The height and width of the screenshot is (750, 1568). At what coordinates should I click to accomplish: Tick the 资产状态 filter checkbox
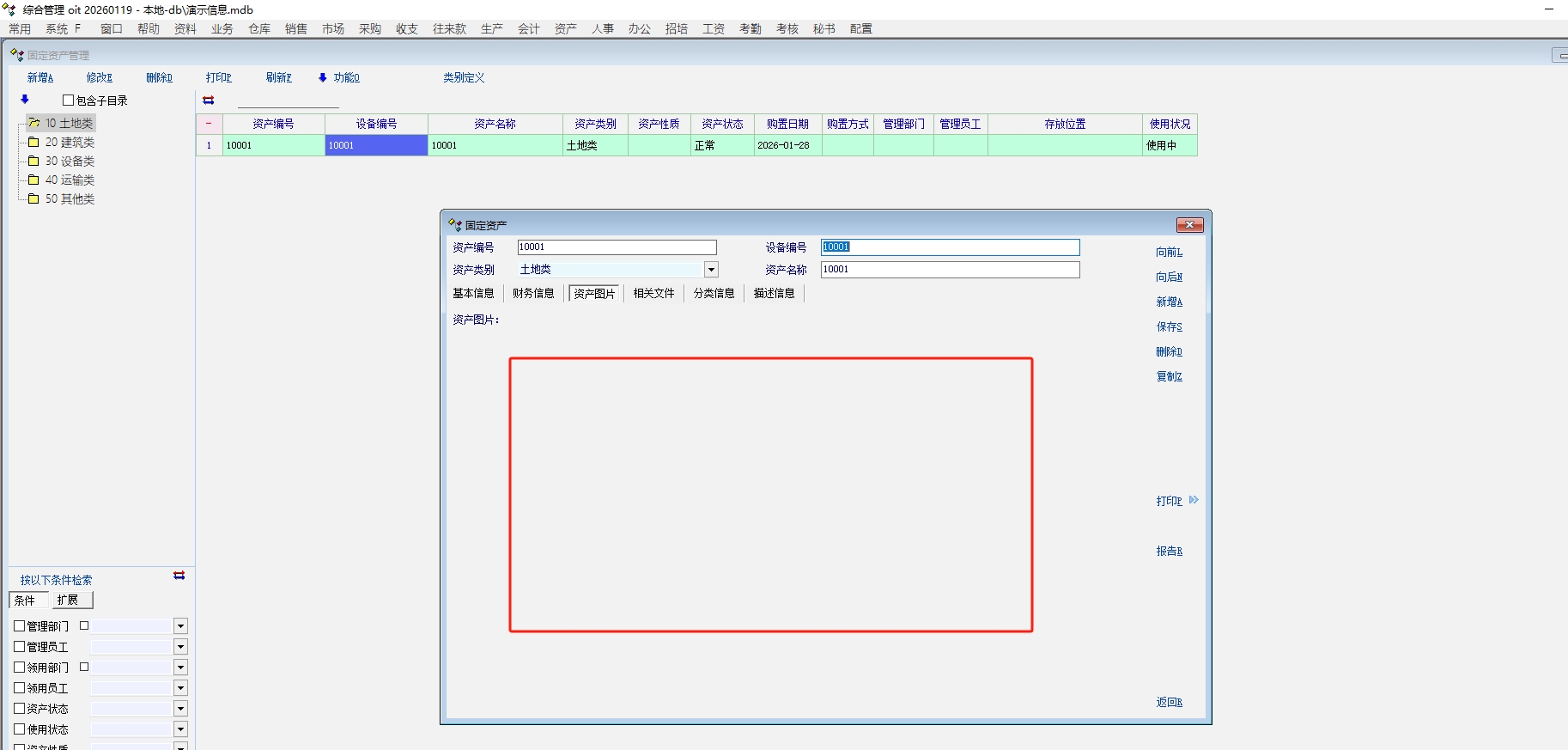point(20,709)
